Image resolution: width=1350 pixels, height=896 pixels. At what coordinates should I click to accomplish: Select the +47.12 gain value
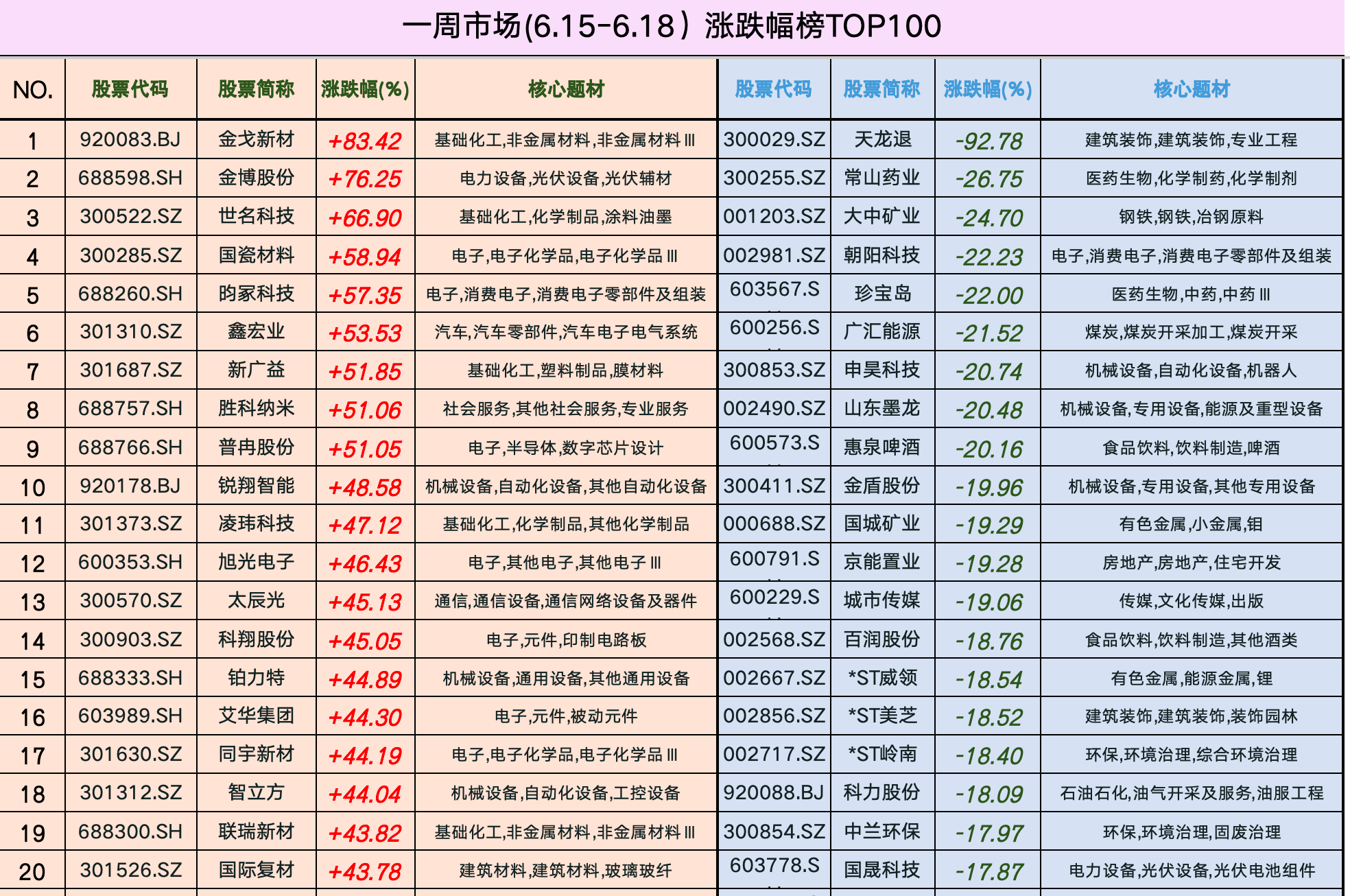[x=364, y=526]
